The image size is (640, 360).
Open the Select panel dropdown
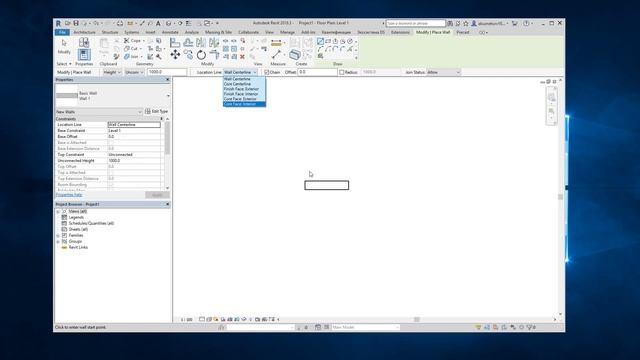point(64,64)
